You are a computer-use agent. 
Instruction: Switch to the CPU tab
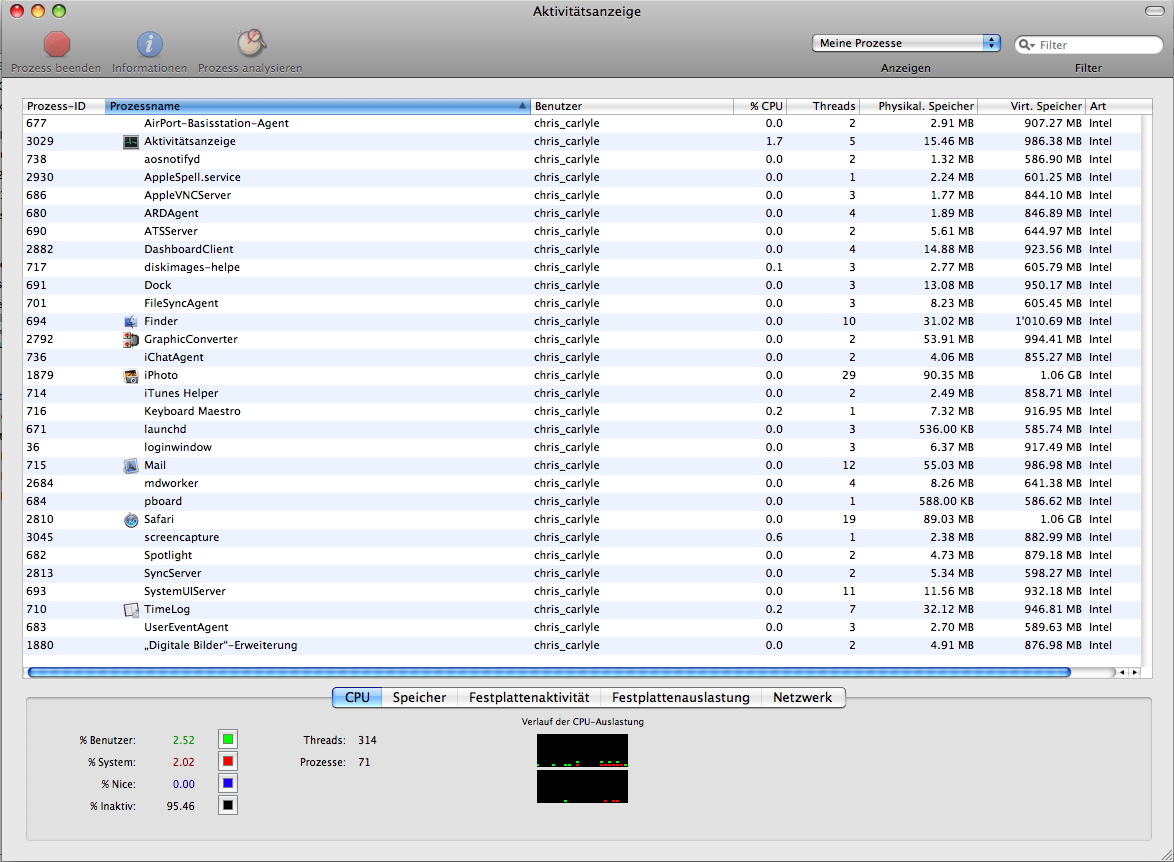357,697
